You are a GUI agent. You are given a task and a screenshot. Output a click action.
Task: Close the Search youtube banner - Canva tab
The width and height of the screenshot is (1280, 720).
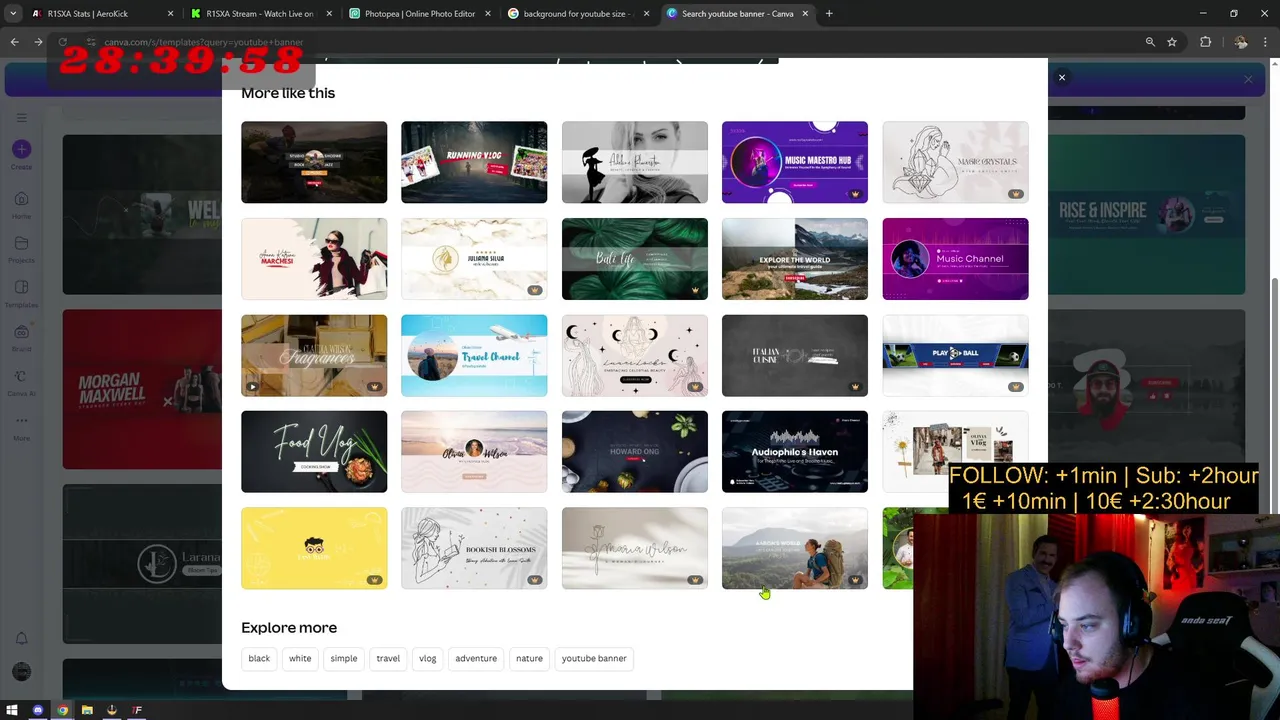pos(805,14)
